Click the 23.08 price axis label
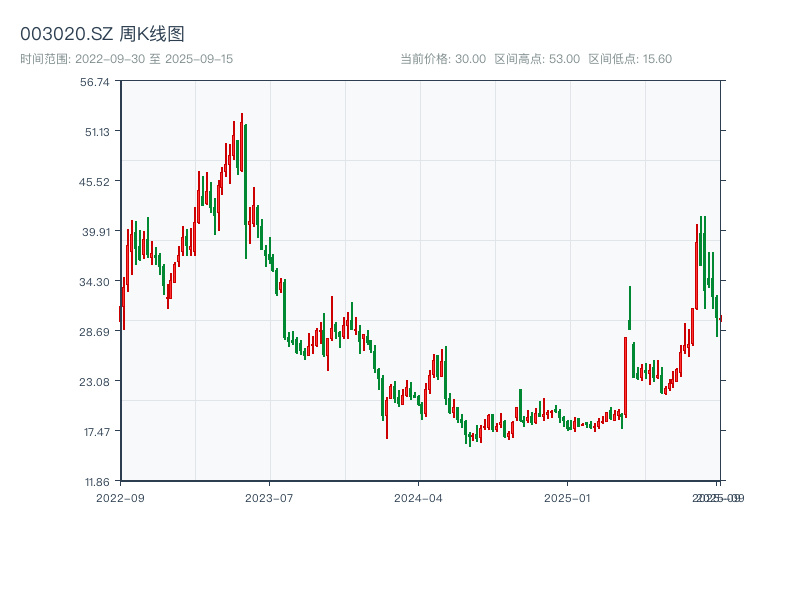 click(x=95, y=381)
